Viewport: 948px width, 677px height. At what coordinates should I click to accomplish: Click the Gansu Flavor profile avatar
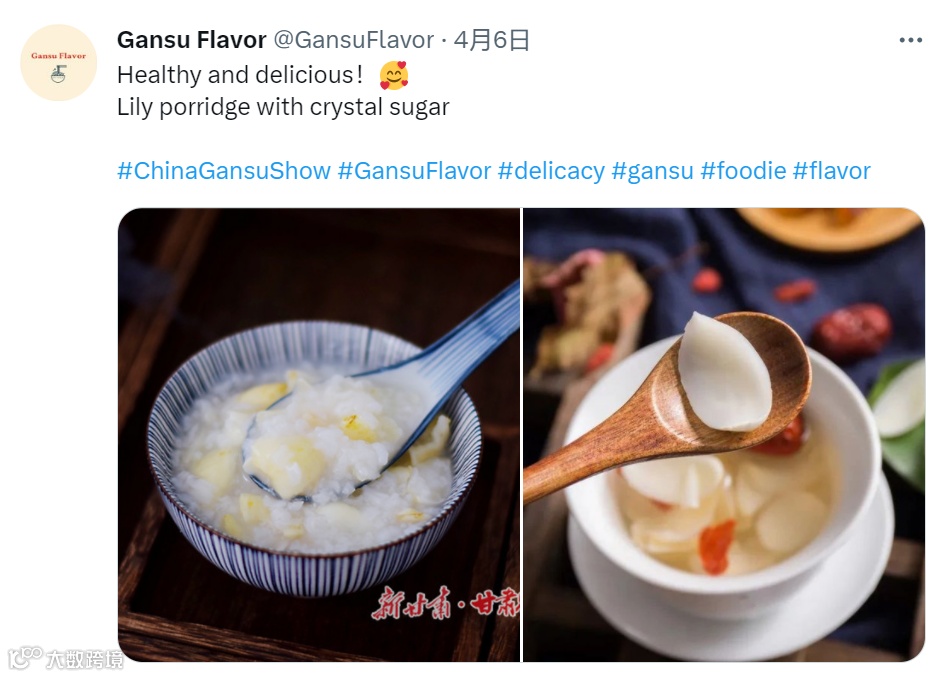pyautogui.click(x=59, y=62)
